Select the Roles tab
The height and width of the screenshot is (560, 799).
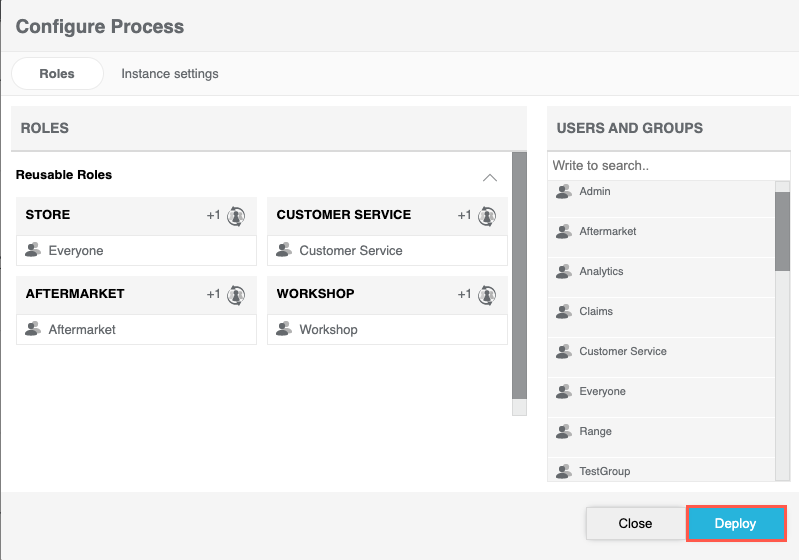coord(57,74)
